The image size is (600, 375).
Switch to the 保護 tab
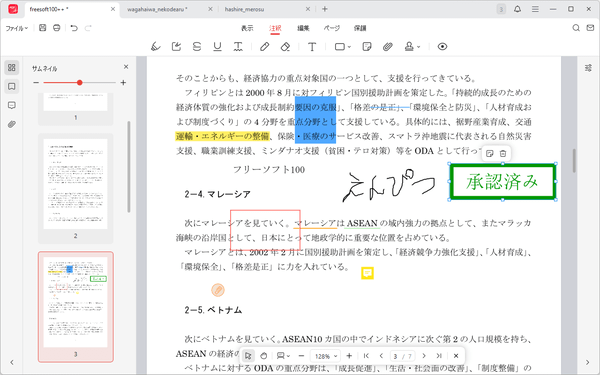pos(360,28)
